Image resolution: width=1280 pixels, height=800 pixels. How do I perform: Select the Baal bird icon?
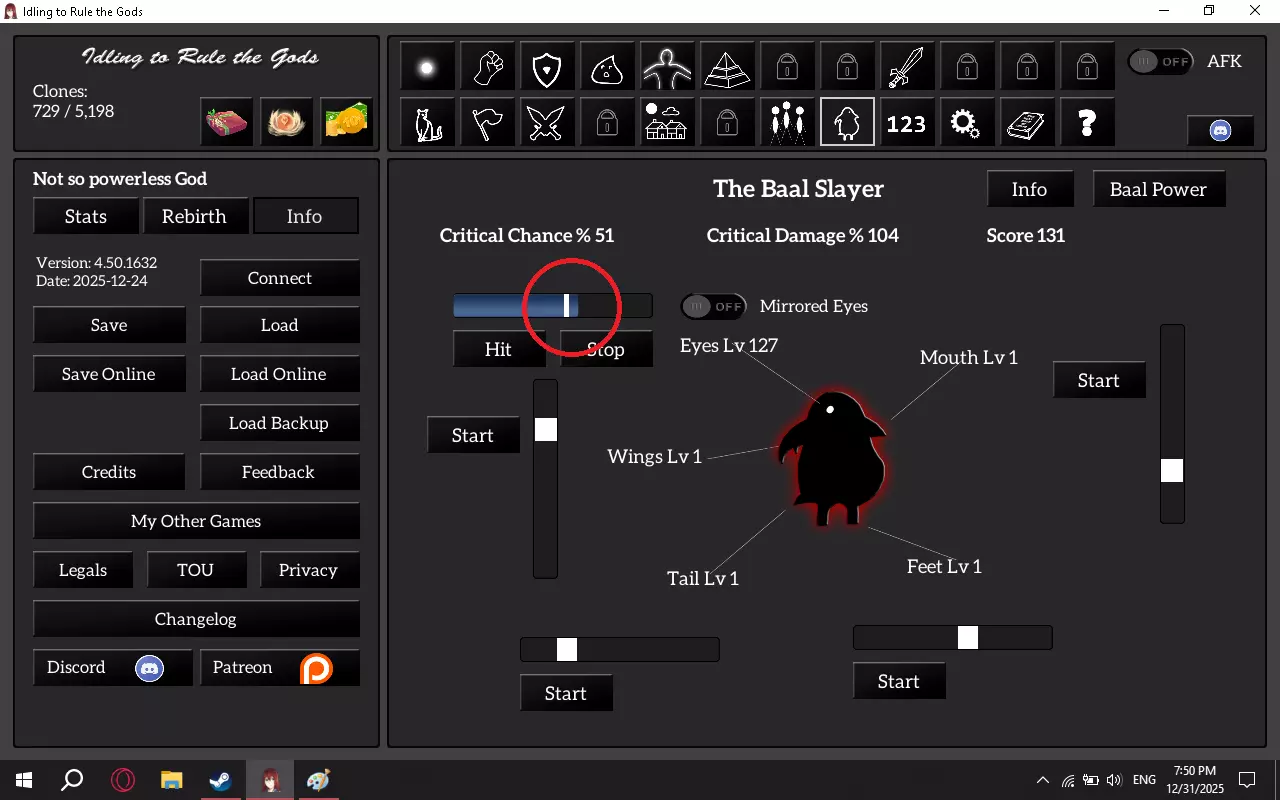pos(847,123)
